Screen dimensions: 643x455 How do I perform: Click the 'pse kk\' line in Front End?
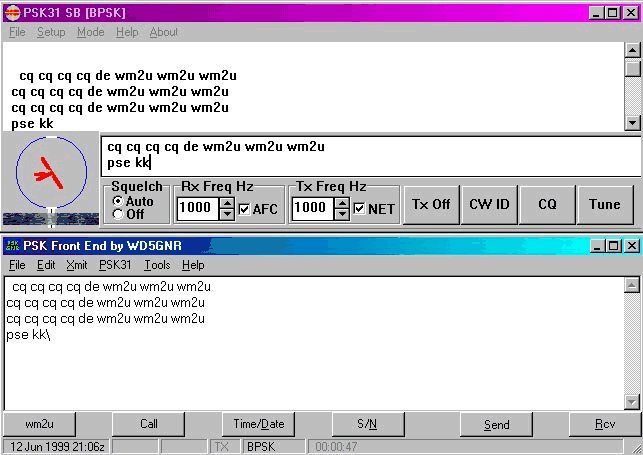[x=28, y=335]
